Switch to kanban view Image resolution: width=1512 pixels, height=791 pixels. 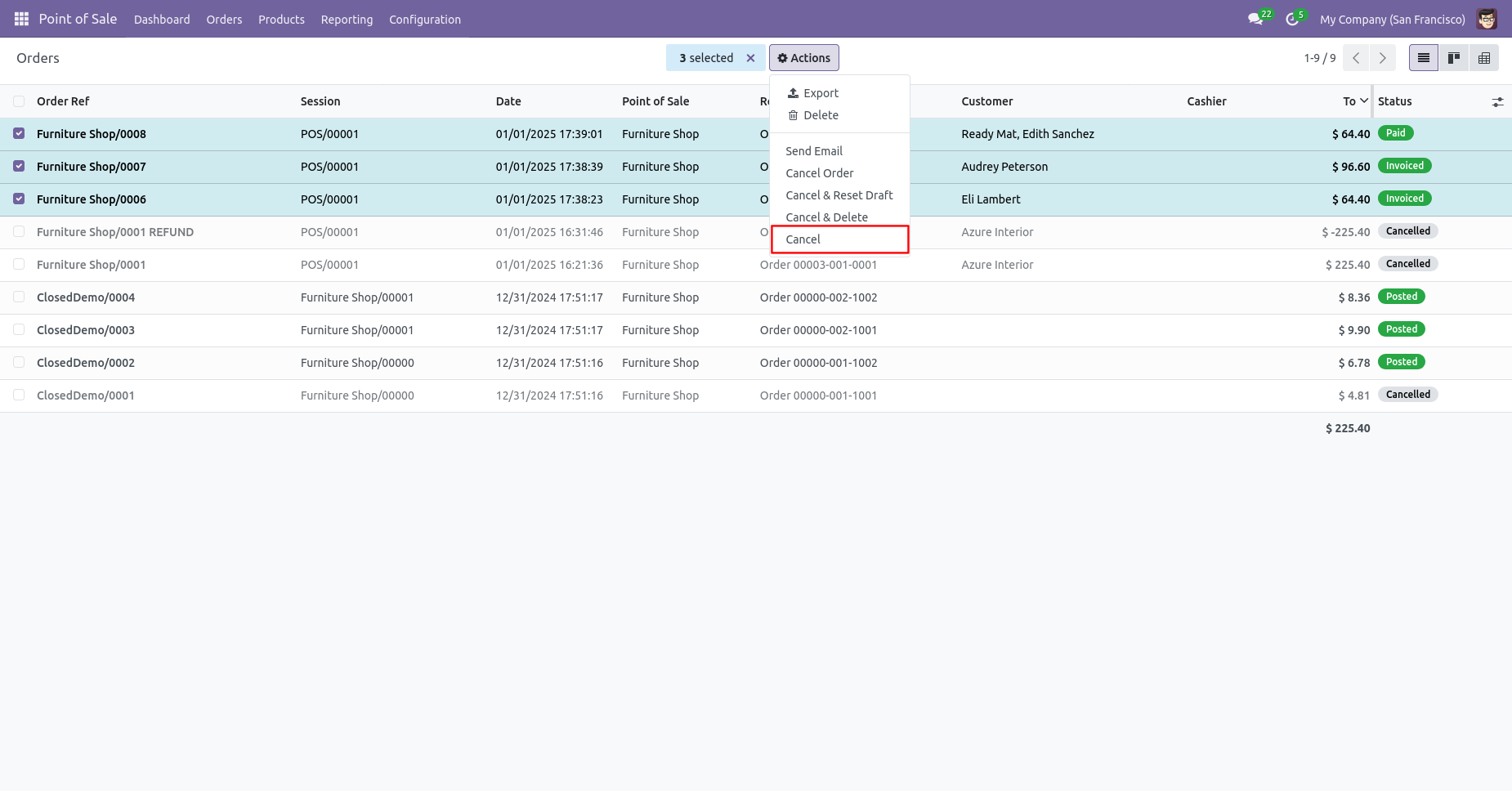1454,58
